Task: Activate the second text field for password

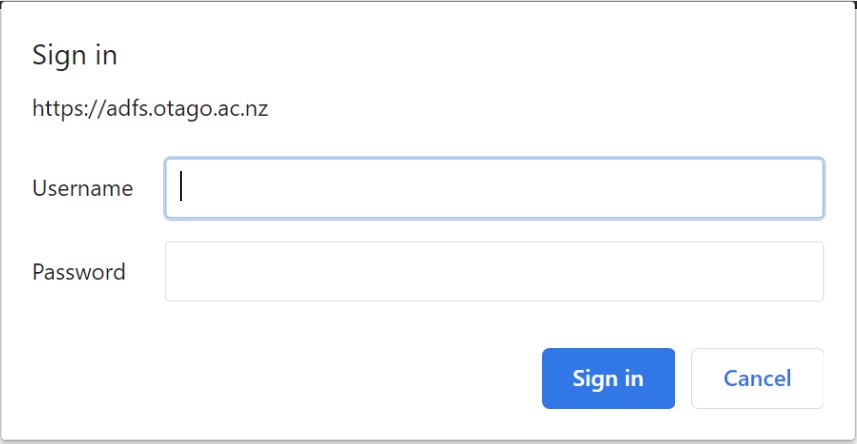Action: (x=494, y=271)
